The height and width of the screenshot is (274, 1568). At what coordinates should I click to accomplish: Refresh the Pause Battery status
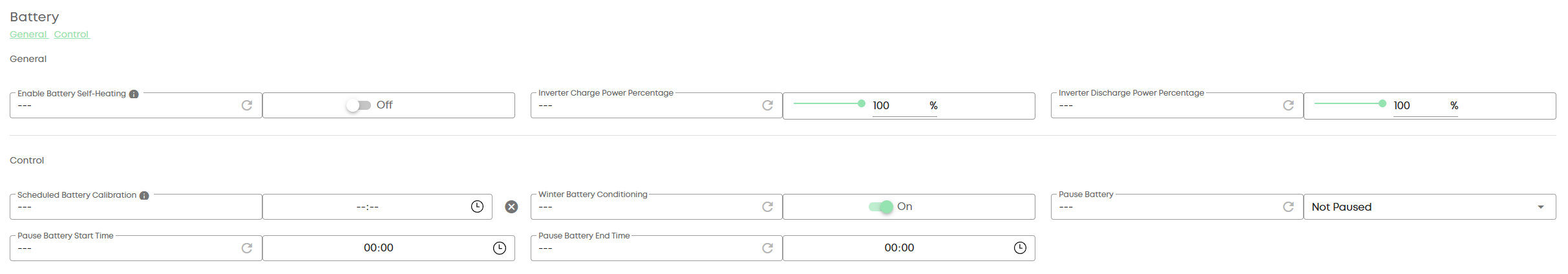coord(1288,207)
